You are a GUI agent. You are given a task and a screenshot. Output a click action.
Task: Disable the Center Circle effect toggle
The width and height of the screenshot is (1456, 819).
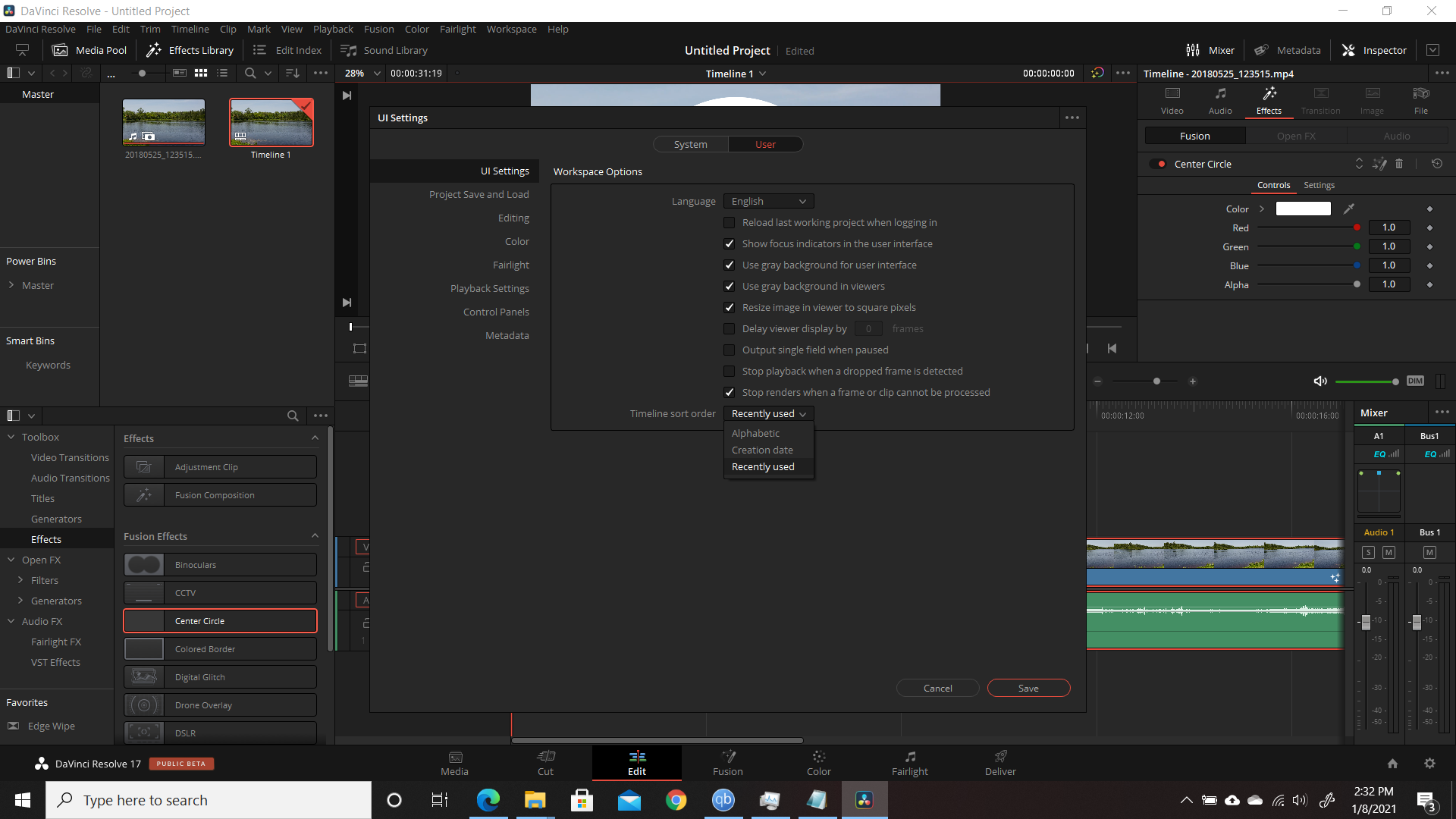(1157, 164)
